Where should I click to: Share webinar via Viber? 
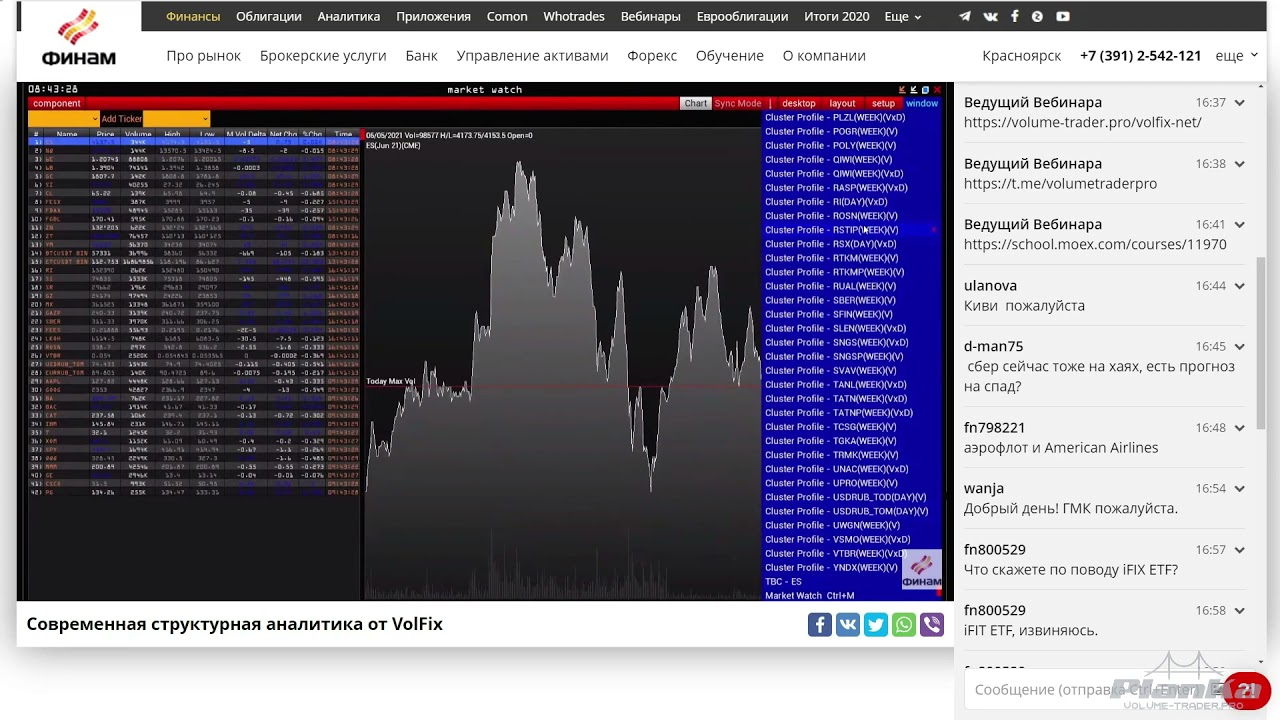(932, 625)
